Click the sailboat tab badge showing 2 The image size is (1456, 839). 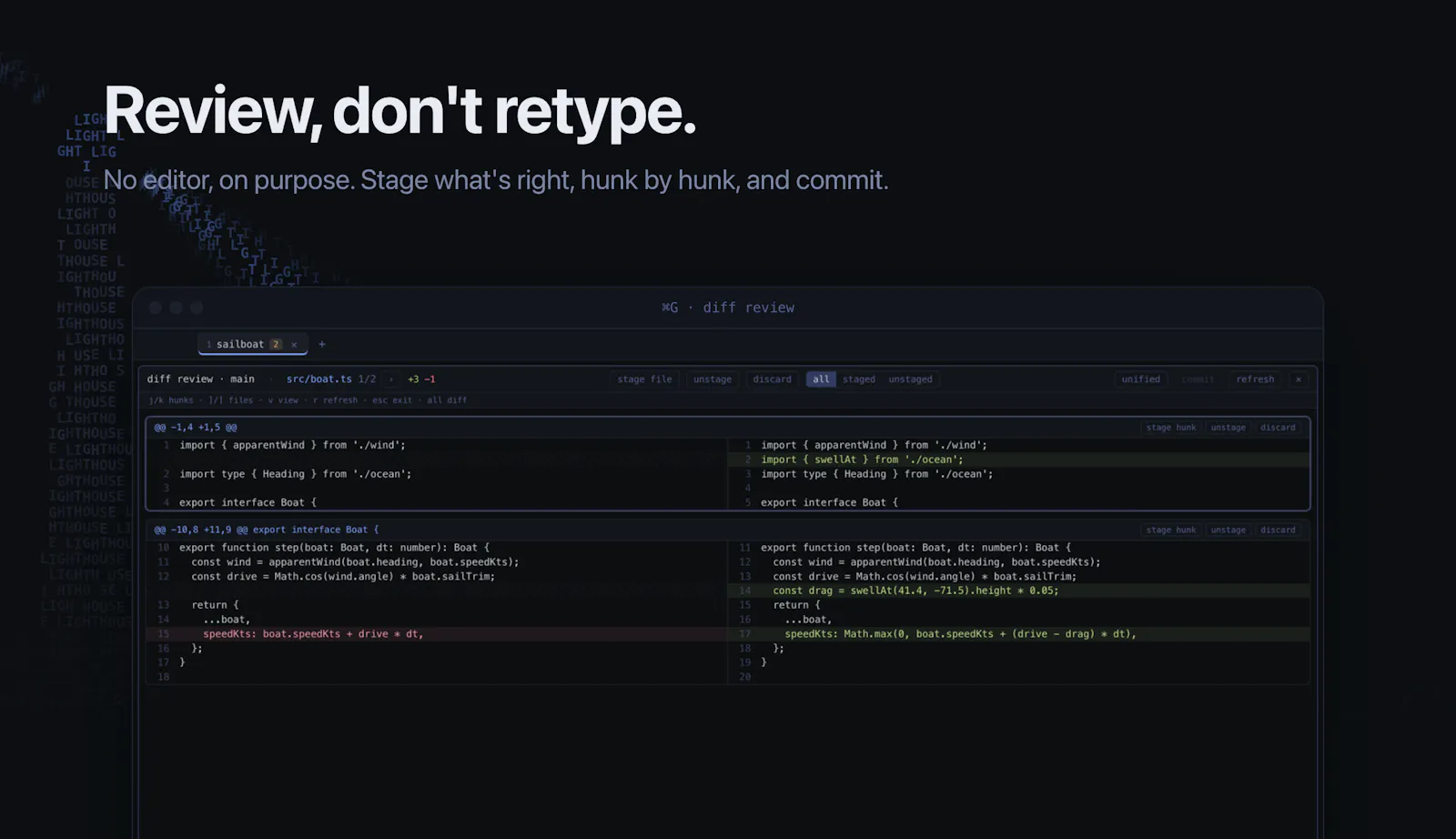click(276, 344)
